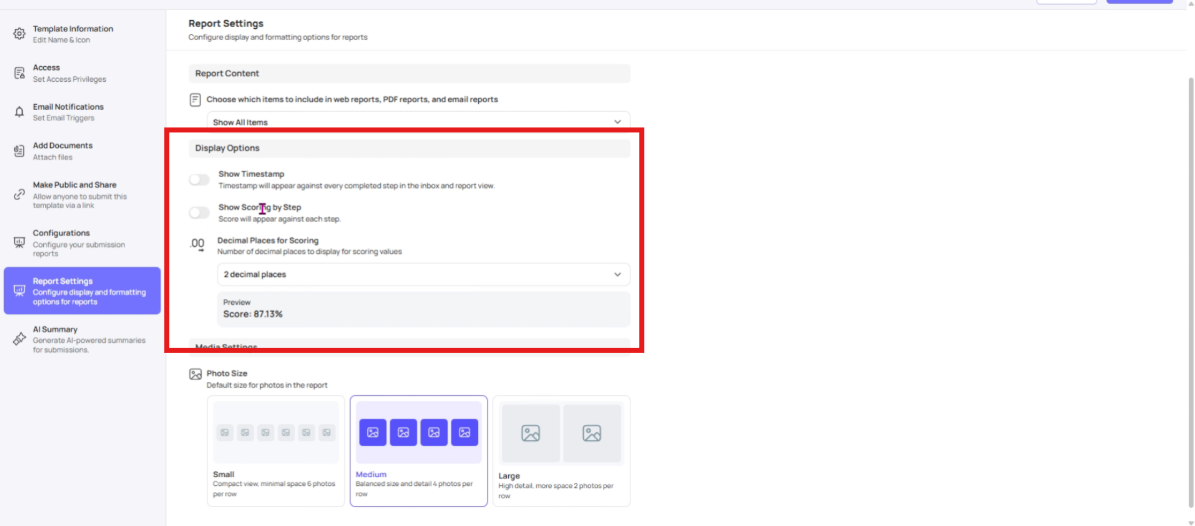Click the chevron on decimal places selector
This screenshot has width=1195, height=526.
[x=617, y=274]
